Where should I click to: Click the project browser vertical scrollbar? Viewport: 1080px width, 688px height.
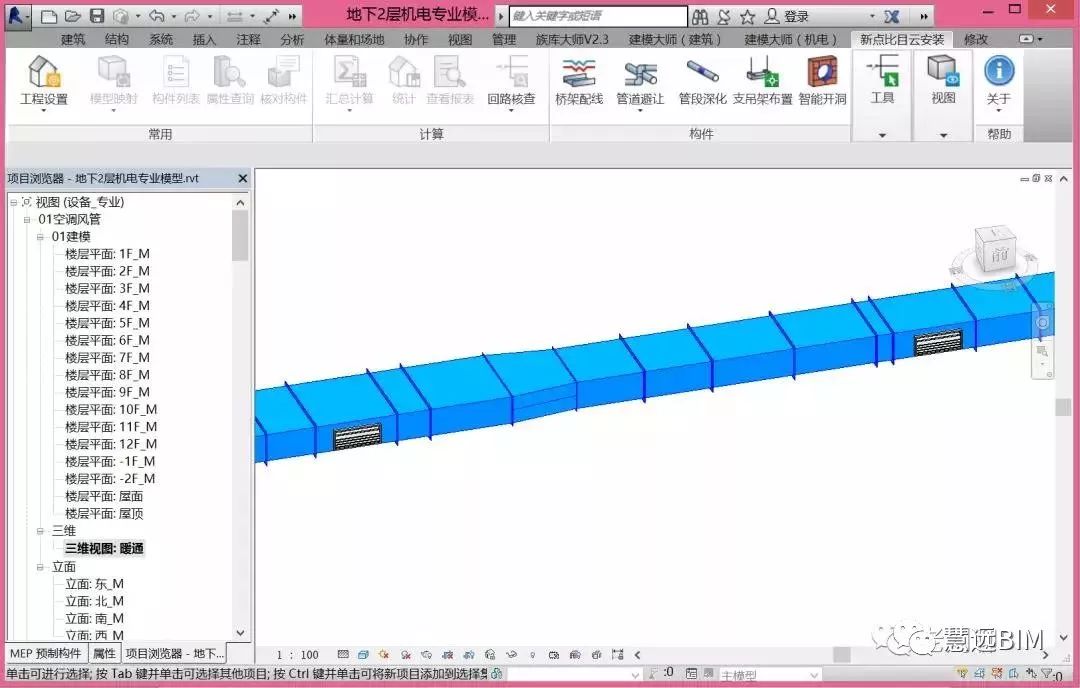pos(240,236)
